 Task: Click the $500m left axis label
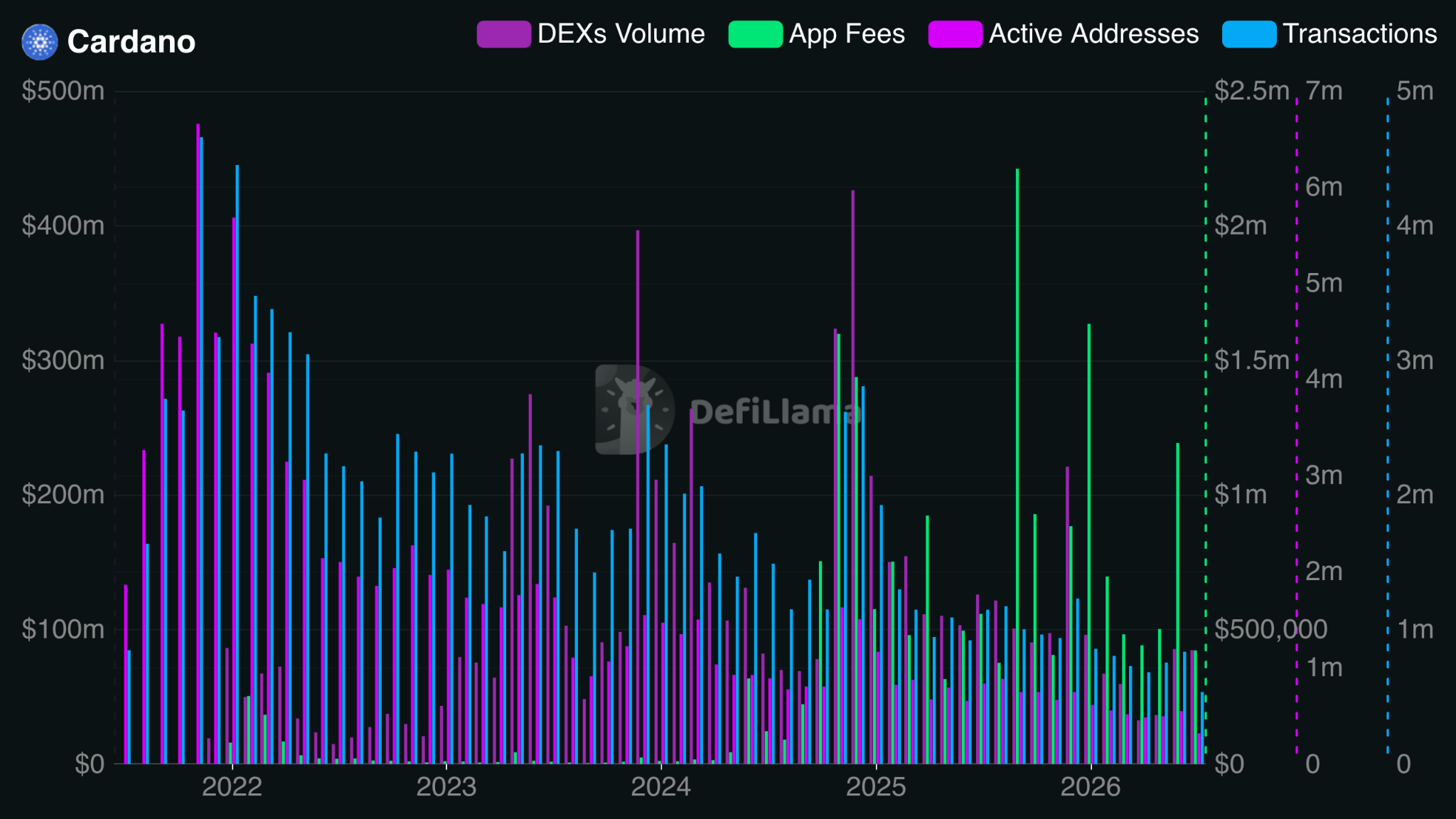[x=63, y=91]
